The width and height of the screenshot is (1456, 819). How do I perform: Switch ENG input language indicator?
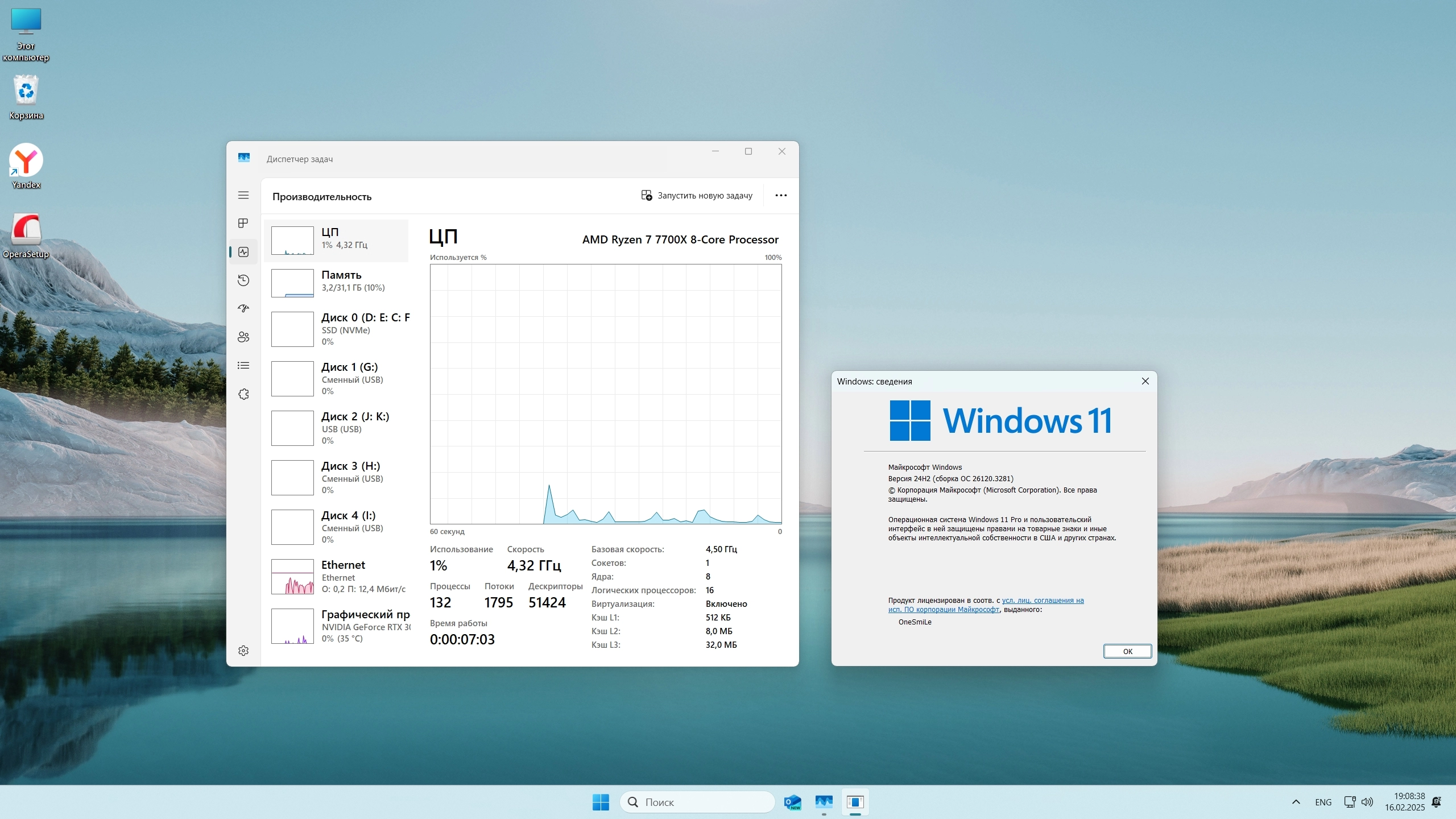[1323, 802]
